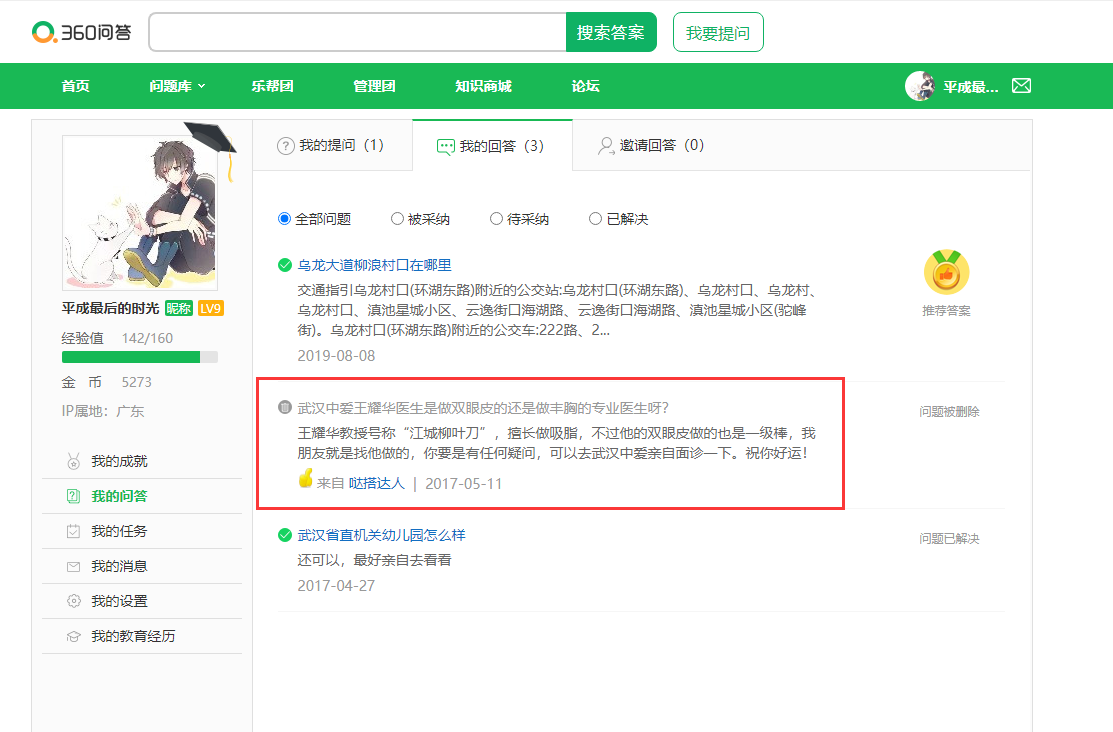The height and width of the screenshot is (732, 1113).
Task: Click the answer text 还可以，最好亲自去看看
Action: click(374, 560)
